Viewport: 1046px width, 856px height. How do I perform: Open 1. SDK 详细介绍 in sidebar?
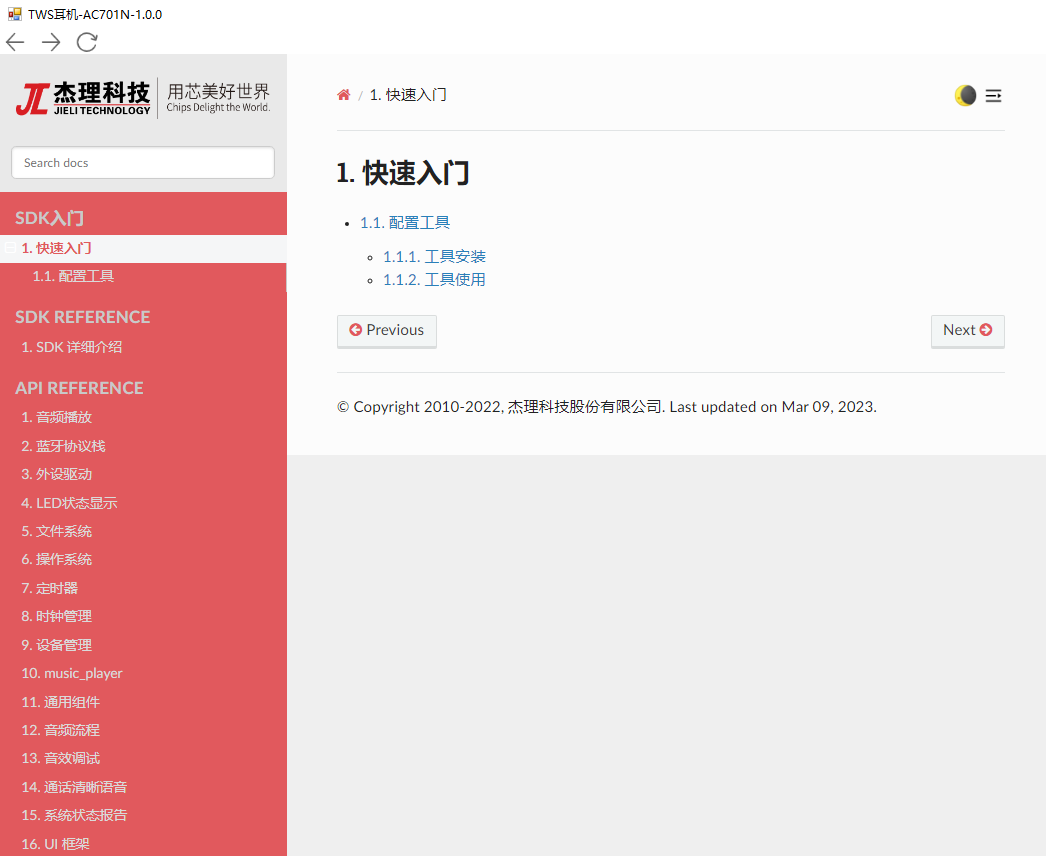click(71, 347)
